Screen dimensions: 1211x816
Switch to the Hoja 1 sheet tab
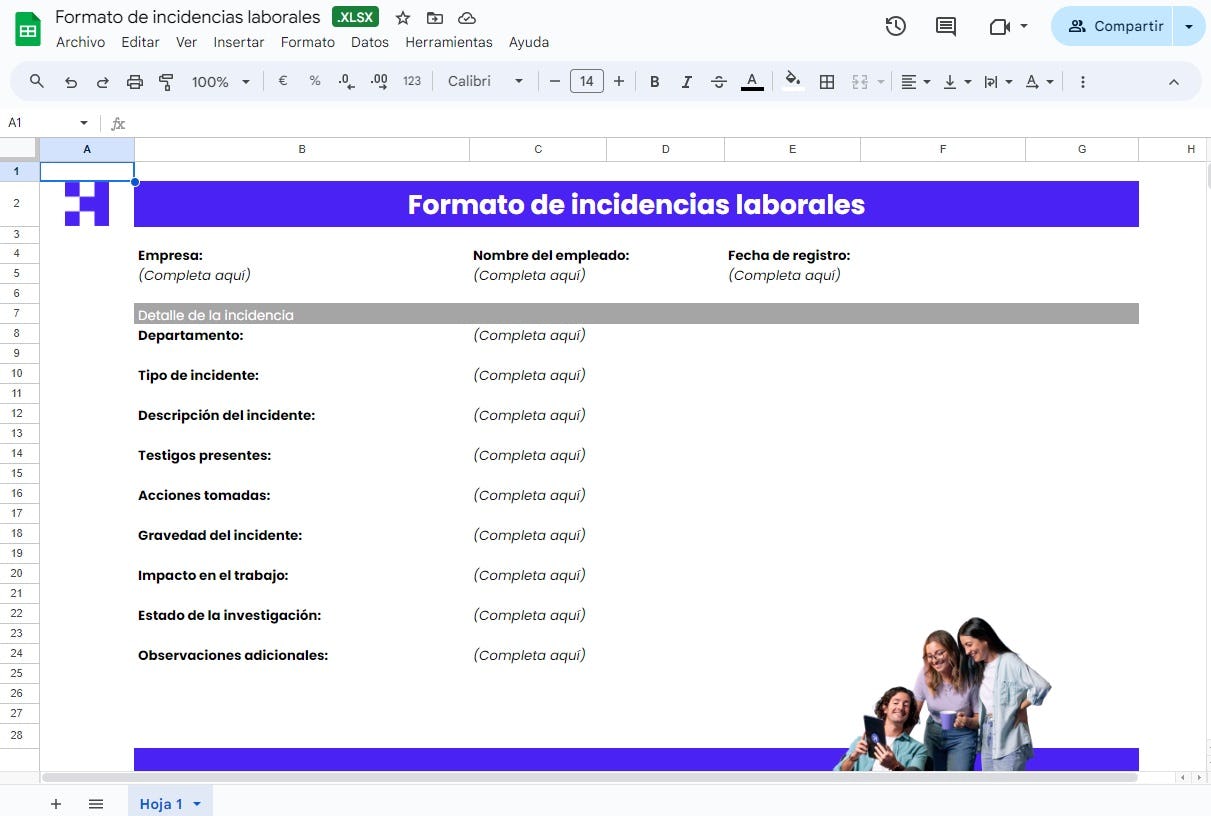click(163, 803)
